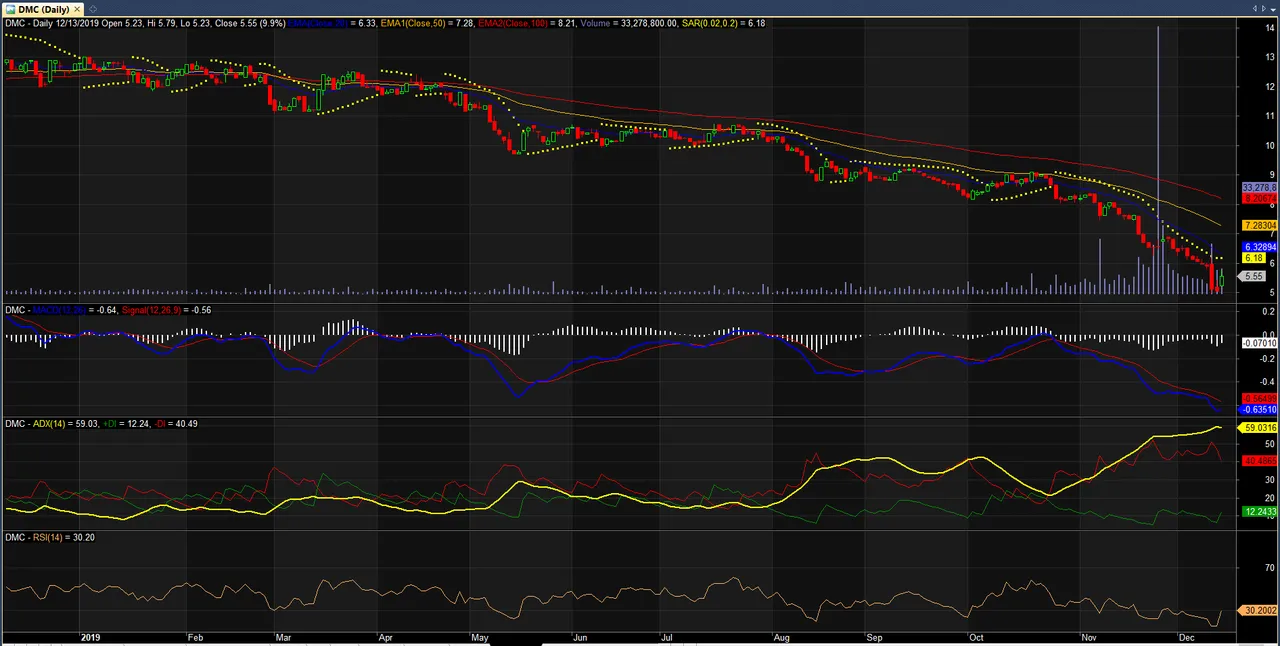Click the chart icon in DMC tab
This screenshot has width=1280, height=646.
10,9
